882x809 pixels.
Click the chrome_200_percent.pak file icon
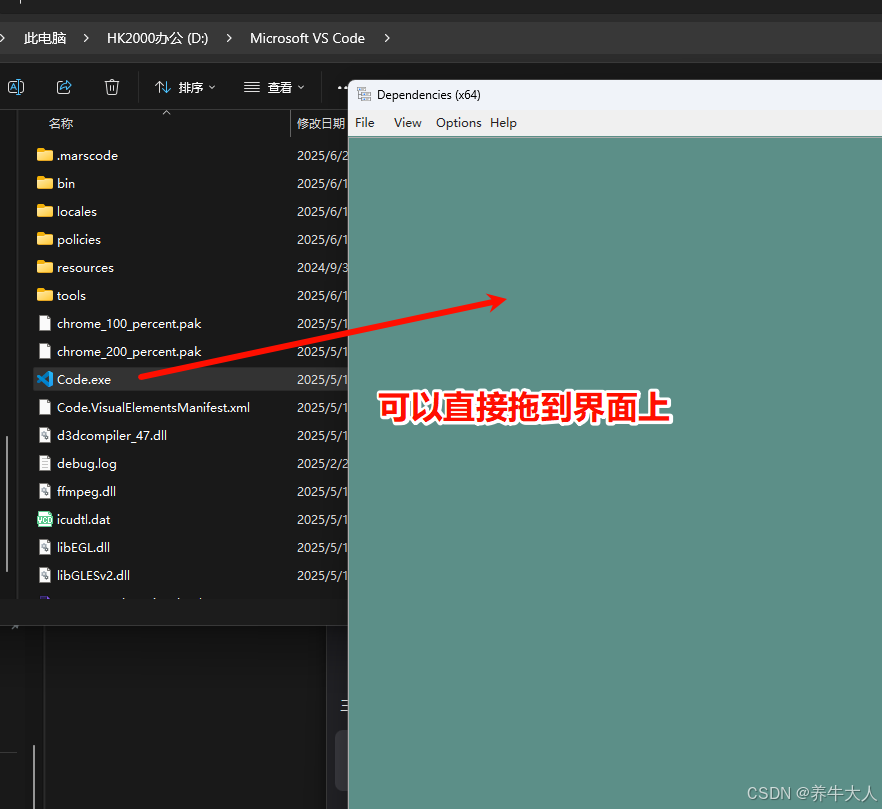click(x=45, y=351)
